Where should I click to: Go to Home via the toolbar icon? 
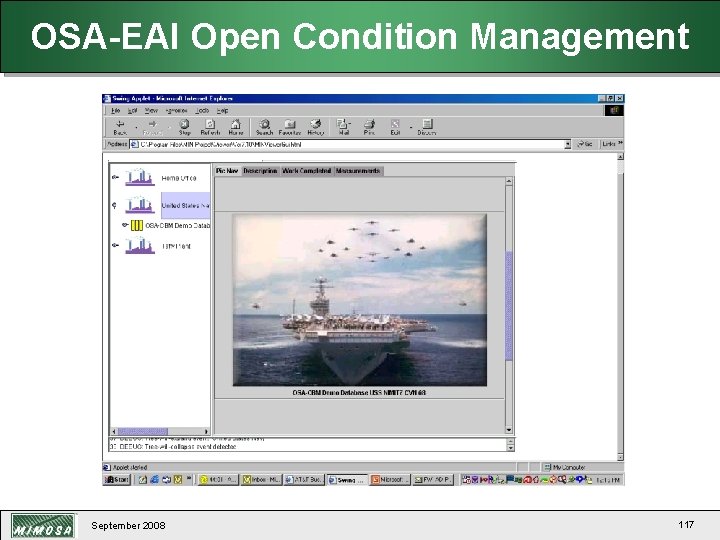pos(236,124)
